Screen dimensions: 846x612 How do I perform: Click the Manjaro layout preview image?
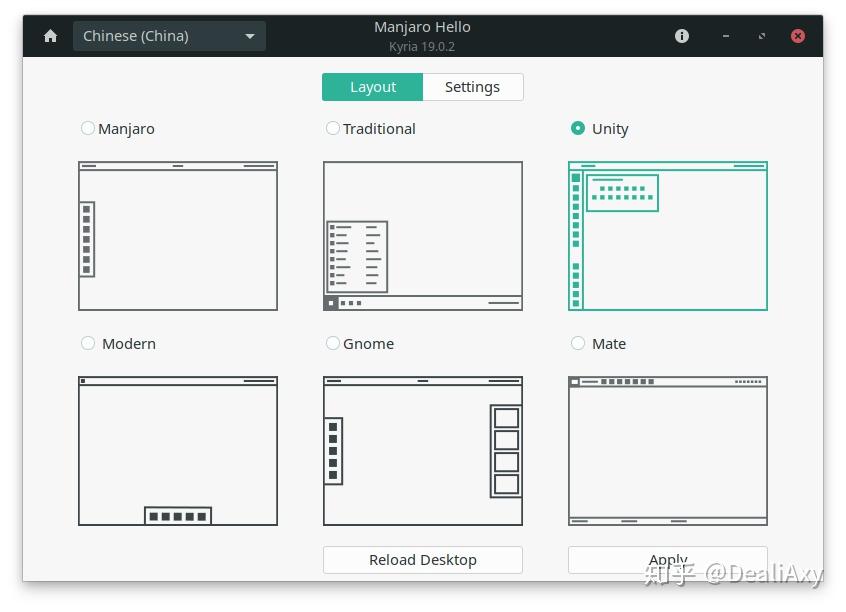point(178,236)
